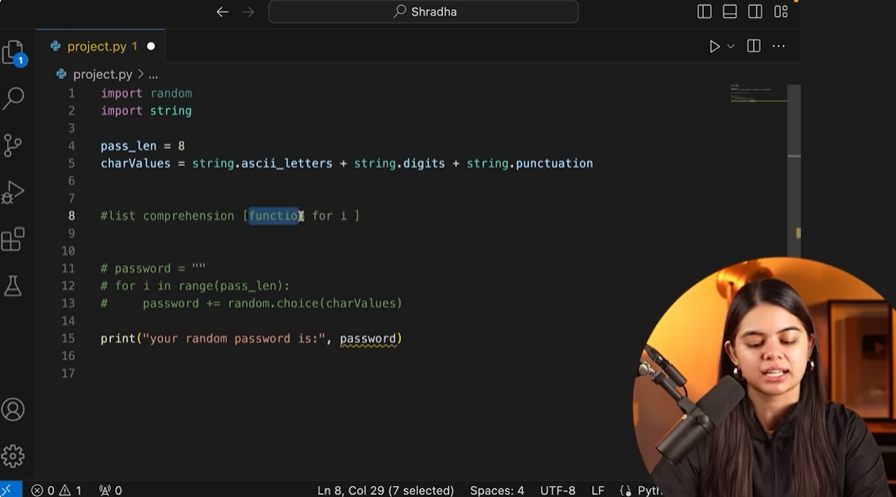This screenshot has width=896, height=497.
Task: Show errors count in the status bar
Action: [x=43, y=490]
